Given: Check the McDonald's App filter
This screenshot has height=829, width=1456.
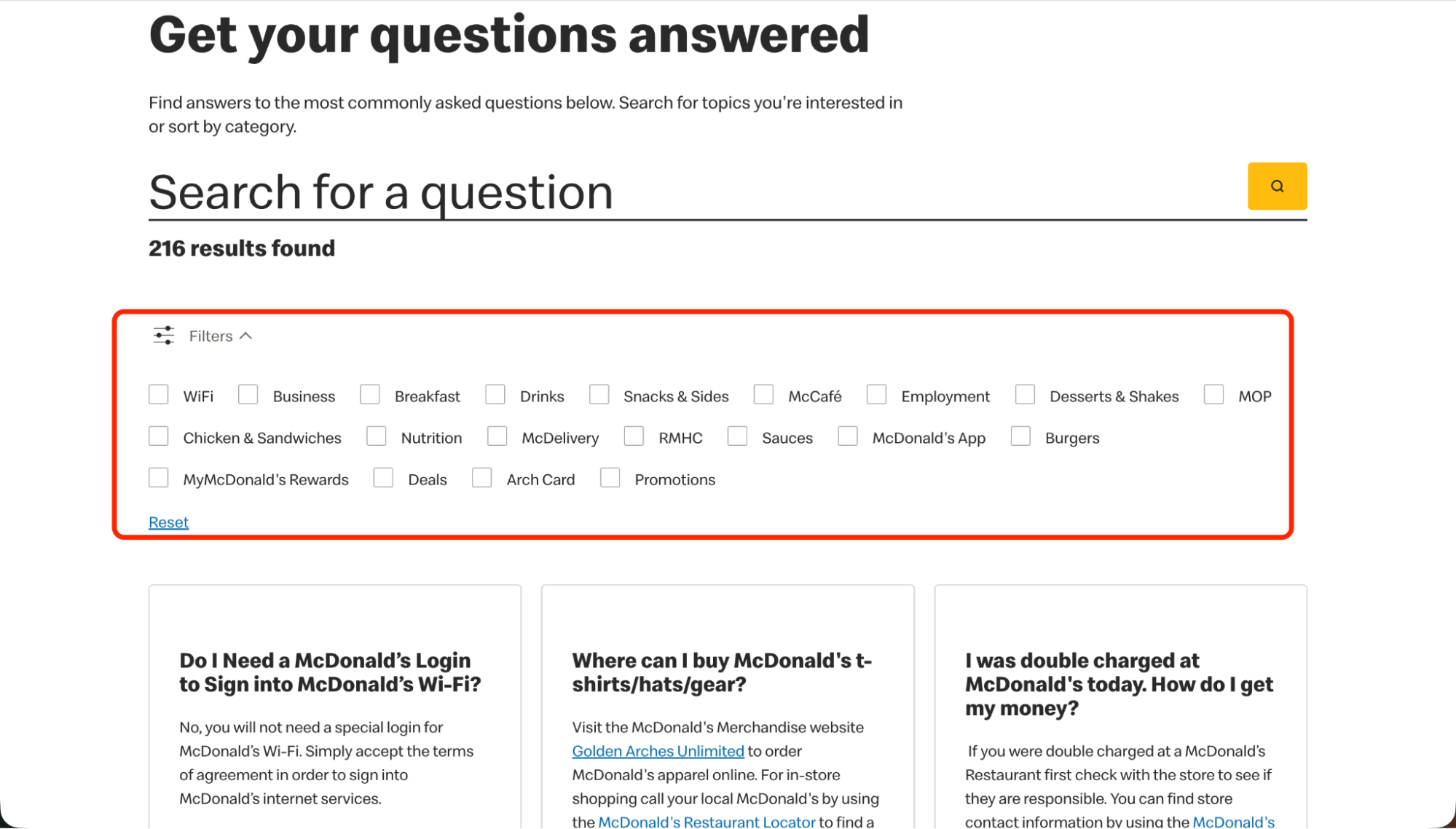Looking at the screenshot, I should [847, 436].
